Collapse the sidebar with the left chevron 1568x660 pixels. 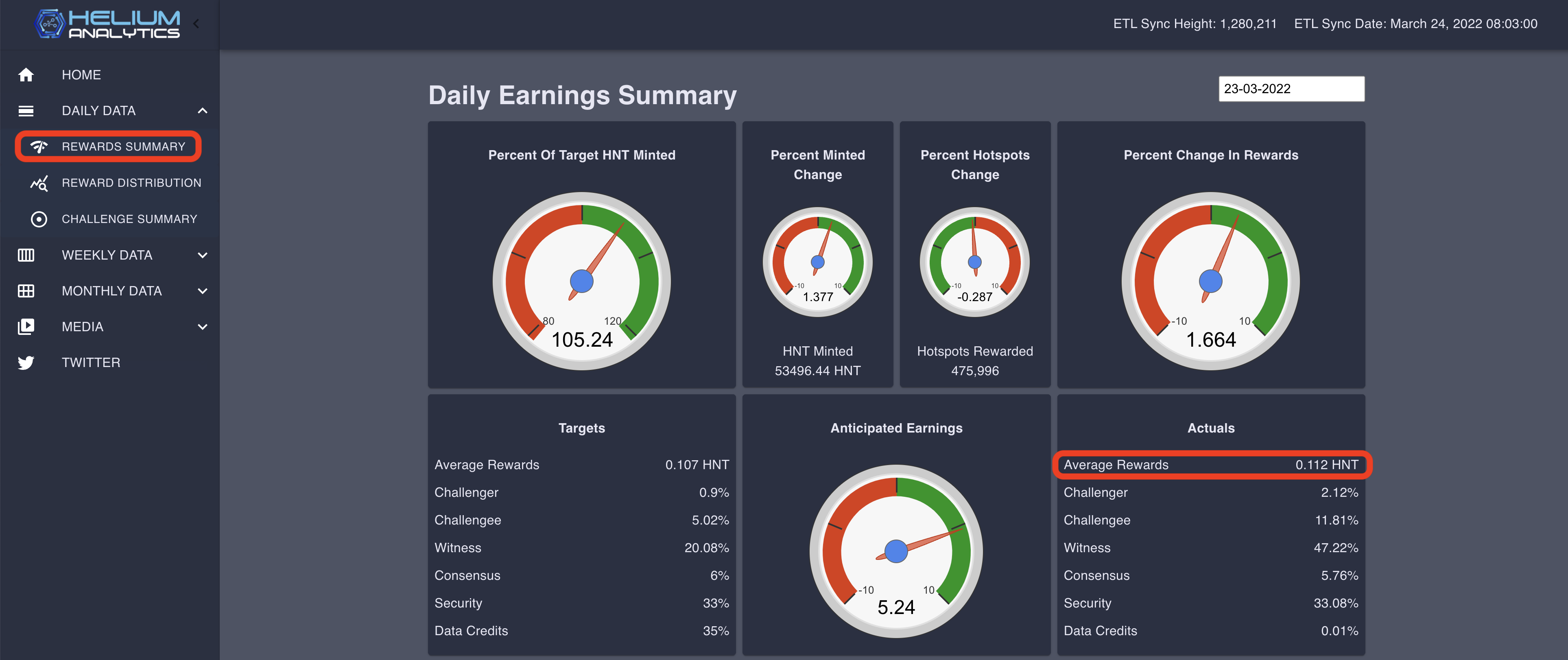coord(196,24)
